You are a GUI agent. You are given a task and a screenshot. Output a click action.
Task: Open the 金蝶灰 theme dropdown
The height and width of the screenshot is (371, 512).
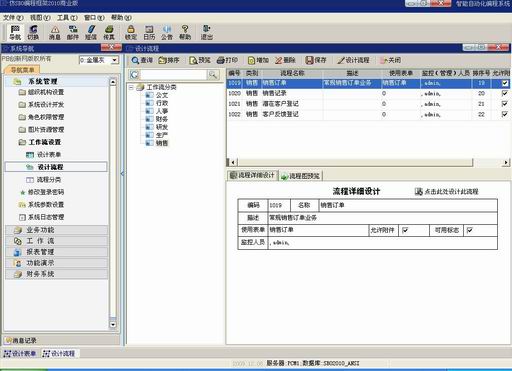pos(115,60)
